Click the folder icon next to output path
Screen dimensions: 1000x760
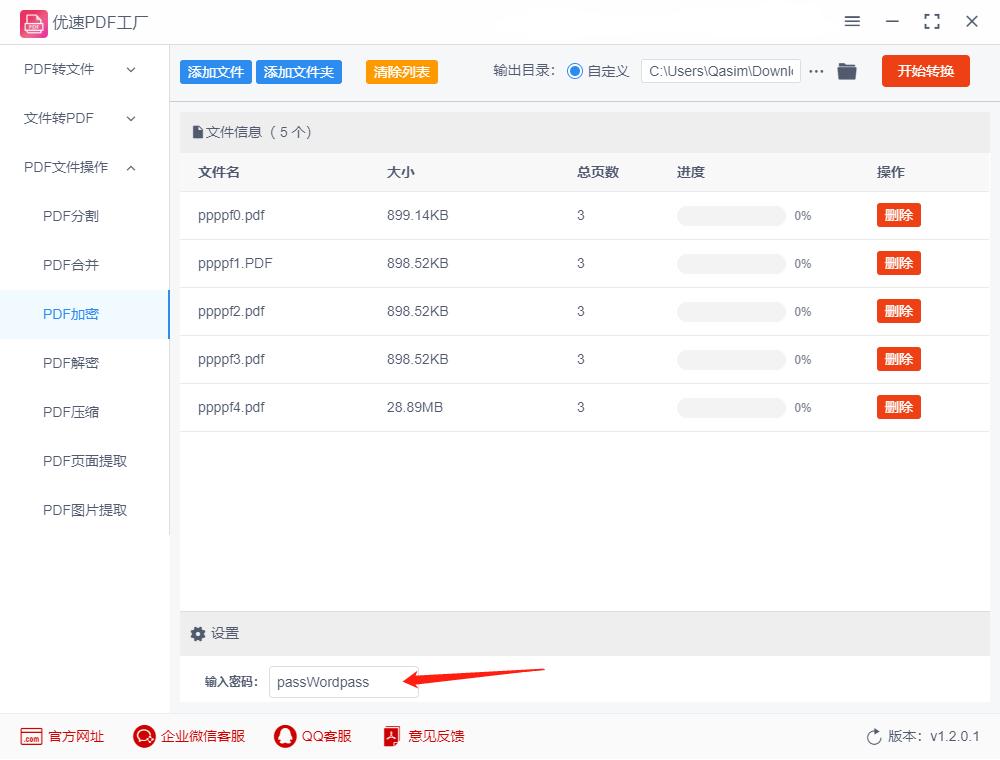pyautogui.click(x=847, y=71)
